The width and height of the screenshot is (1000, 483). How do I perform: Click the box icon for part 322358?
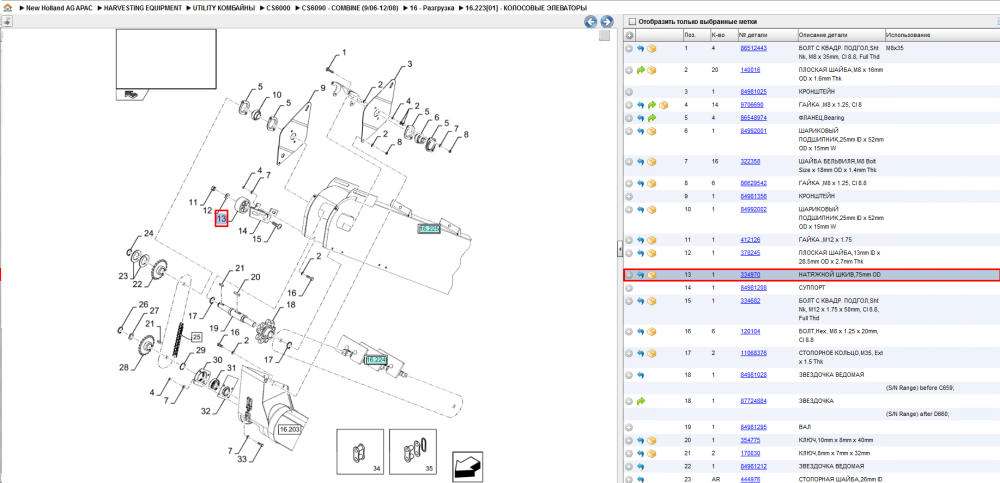[651, 162]
